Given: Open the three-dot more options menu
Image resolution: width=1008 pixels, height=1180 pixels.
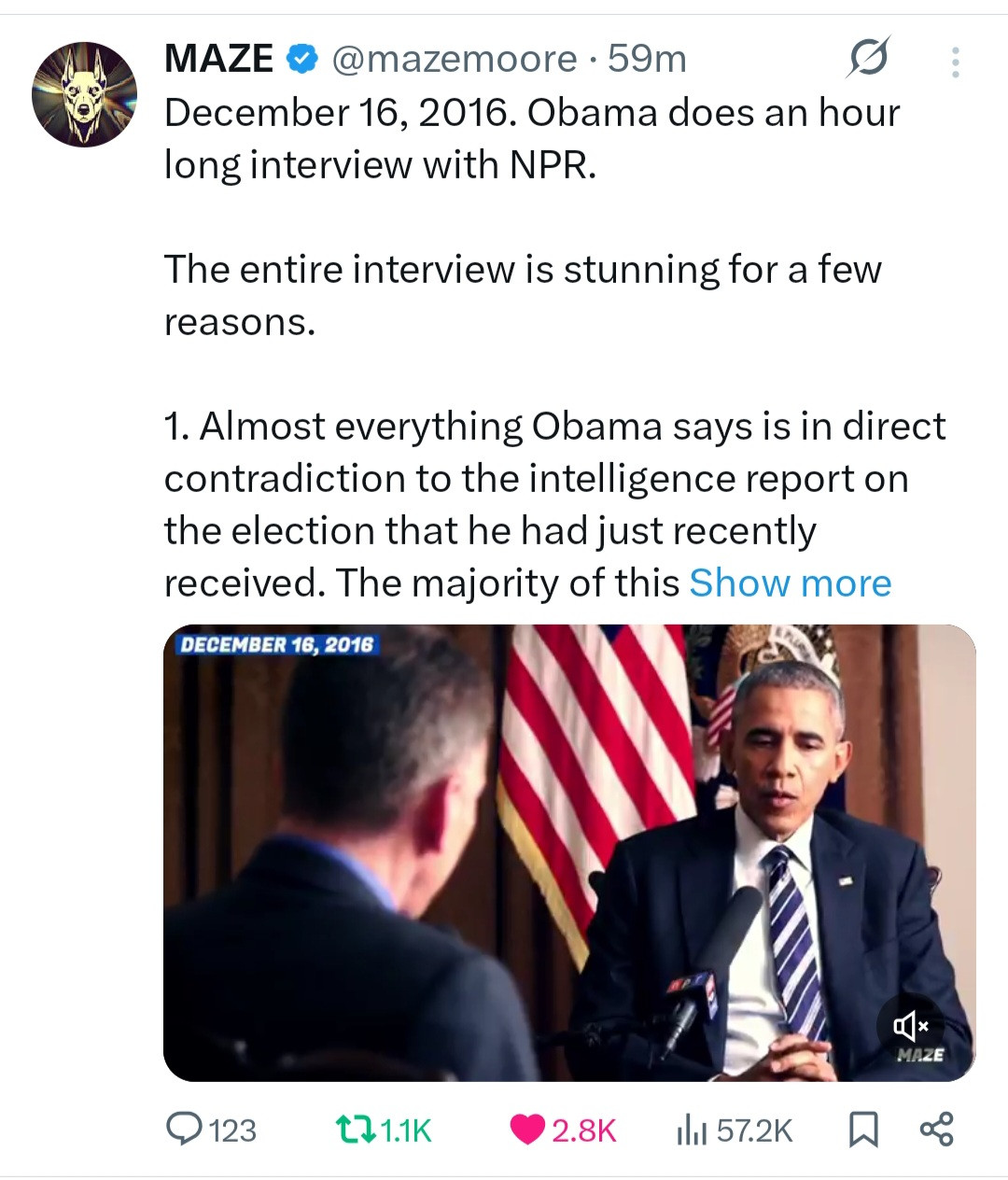Looking at the screenshot, I should pos(955,62).
